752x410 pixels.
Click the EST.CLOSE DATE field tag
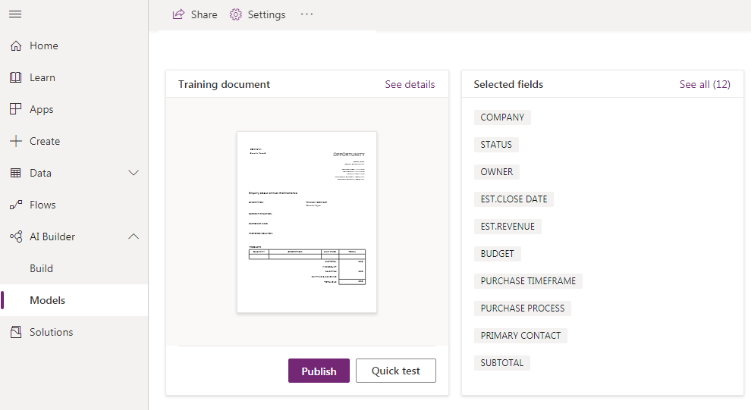[514, 199]
